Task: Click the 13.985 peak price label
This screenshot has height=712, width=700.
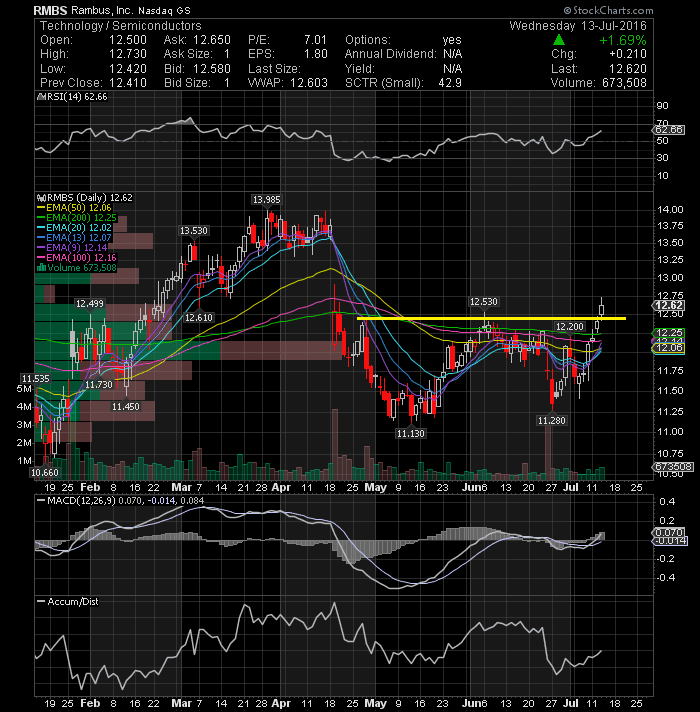Action: (x=266, y=199)
